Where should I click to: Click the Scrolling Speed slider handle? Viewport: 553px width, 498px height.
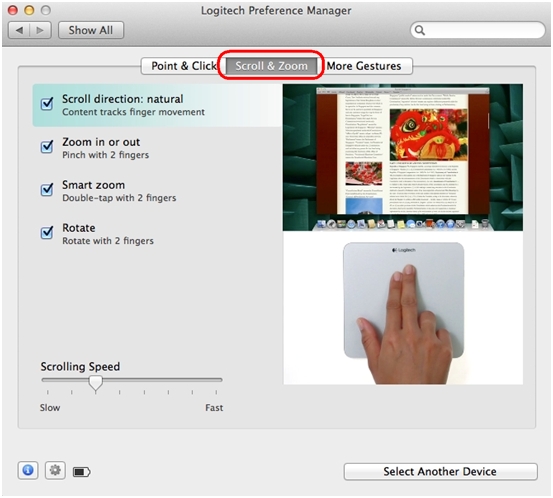pyautogui.click(x=96, y=384)
